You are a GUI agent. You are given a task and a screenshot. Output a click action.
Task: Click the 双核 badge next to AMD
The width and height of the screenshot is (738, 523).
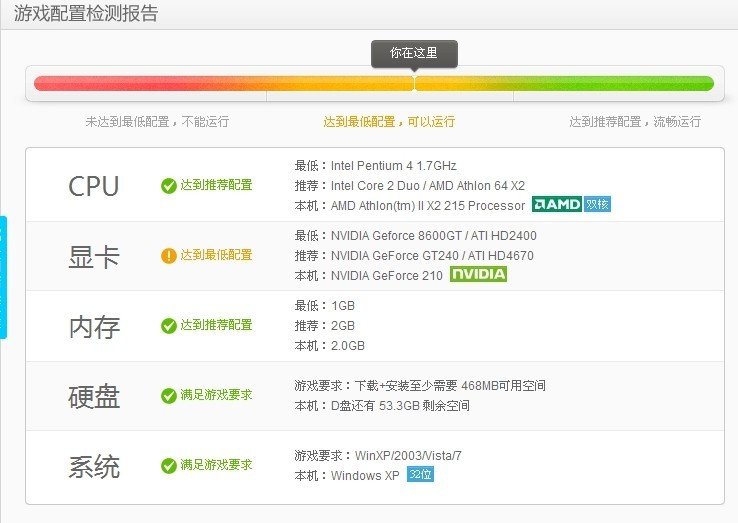[597, 204]
